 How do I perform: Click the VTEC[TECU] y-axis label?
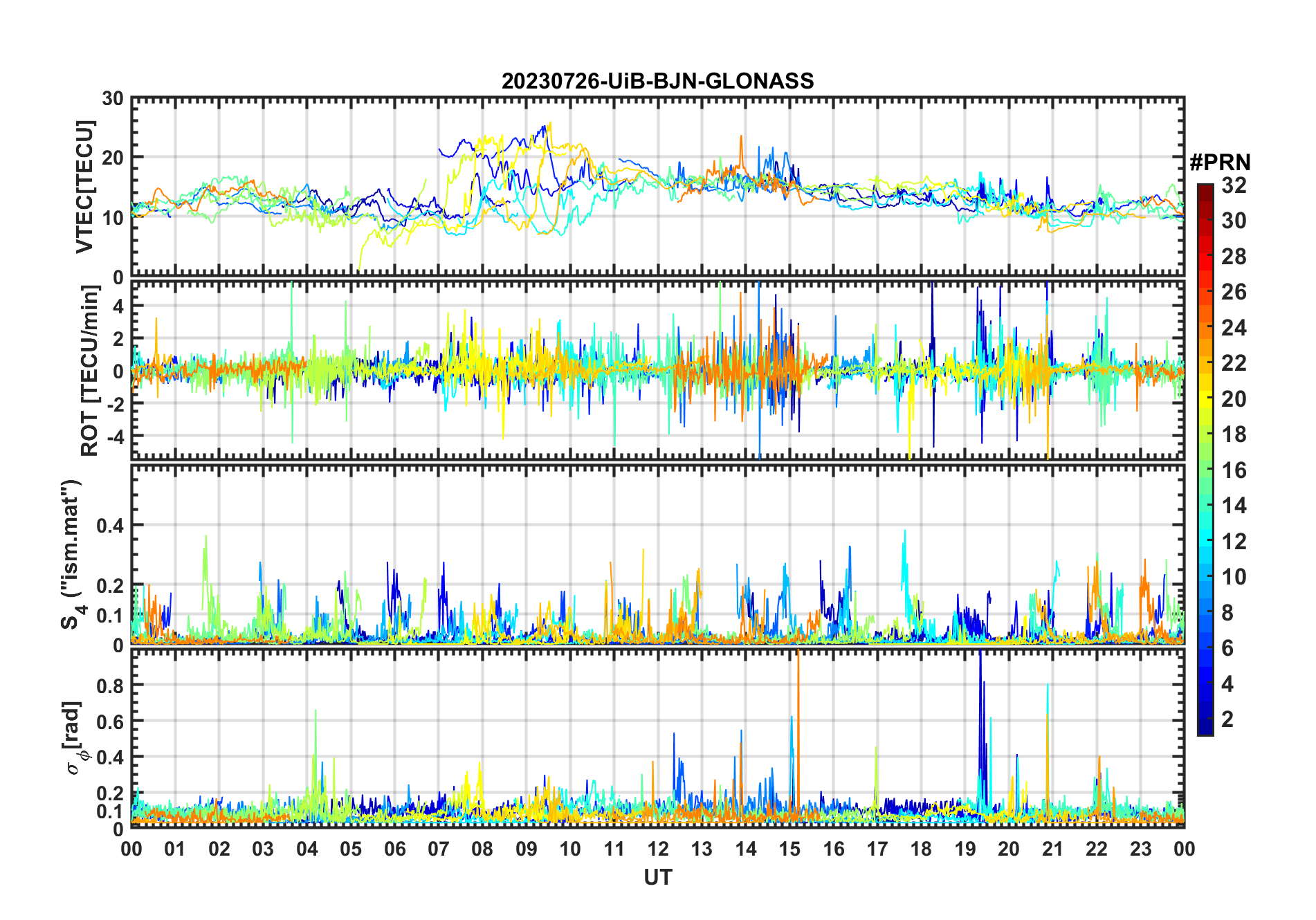(84, 187)
